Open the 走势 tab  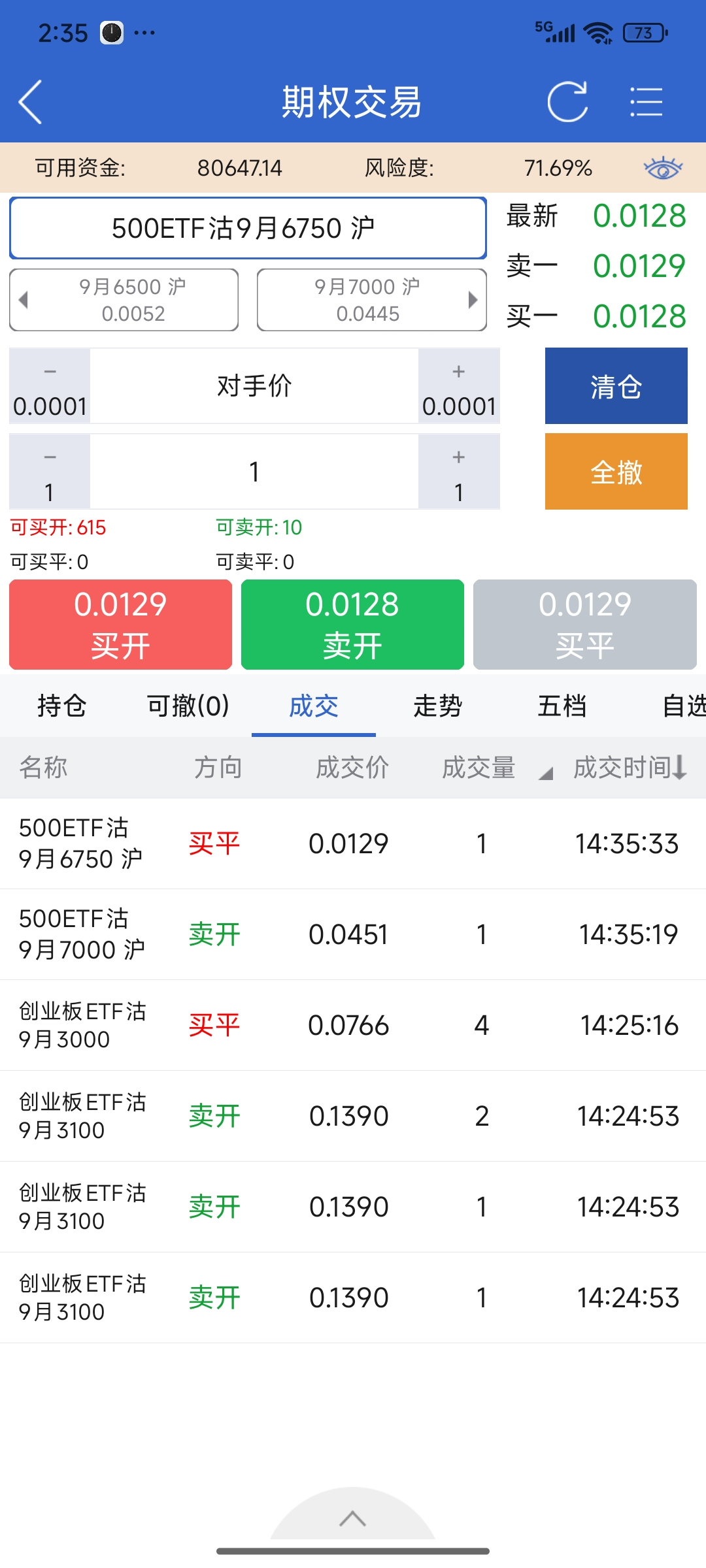pos(437,706)
